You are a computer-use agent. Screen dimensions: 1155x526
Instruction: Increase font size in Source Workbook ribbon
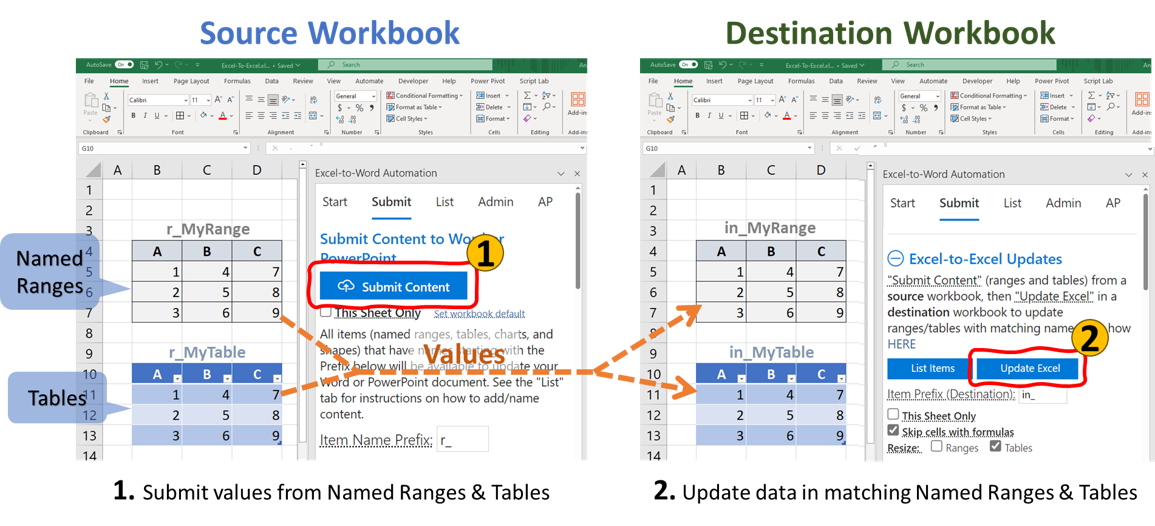(217, 99)
